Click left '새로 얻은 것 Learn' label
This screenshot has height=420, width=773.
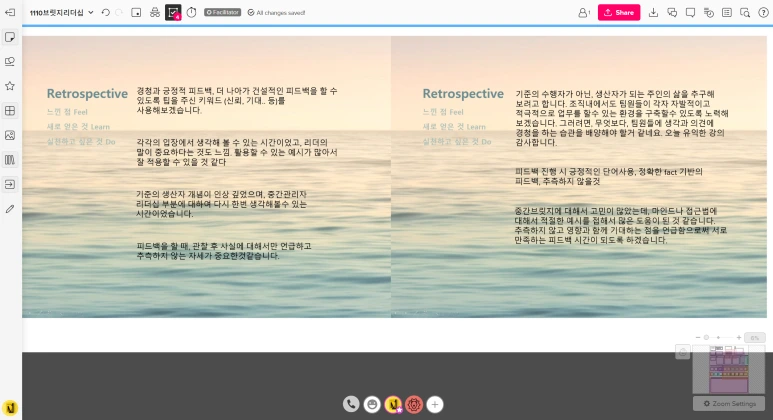tap(78, 127)
